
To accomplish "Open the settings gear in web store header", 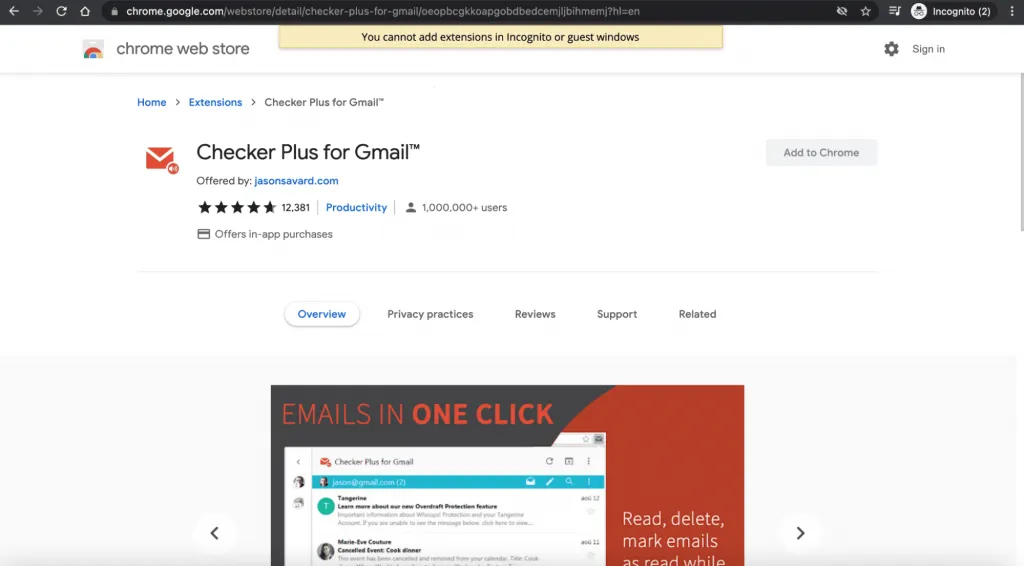I will (x=891, y=49).
